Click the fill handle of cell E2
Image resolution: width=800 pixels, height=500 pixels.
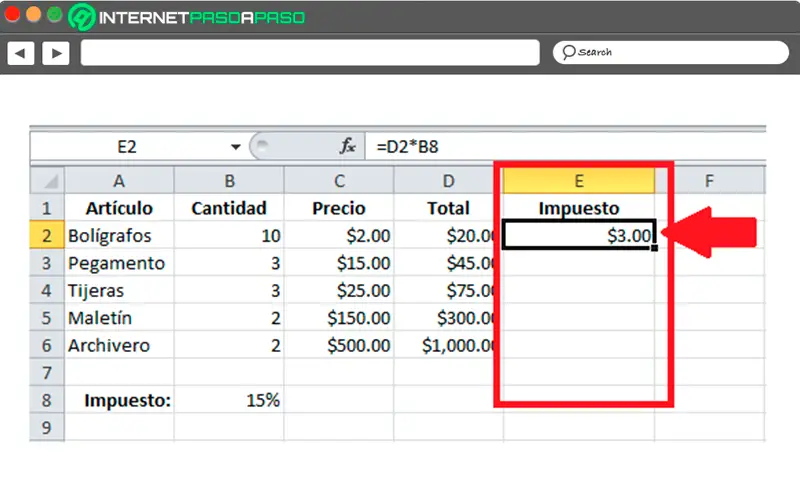655,248
